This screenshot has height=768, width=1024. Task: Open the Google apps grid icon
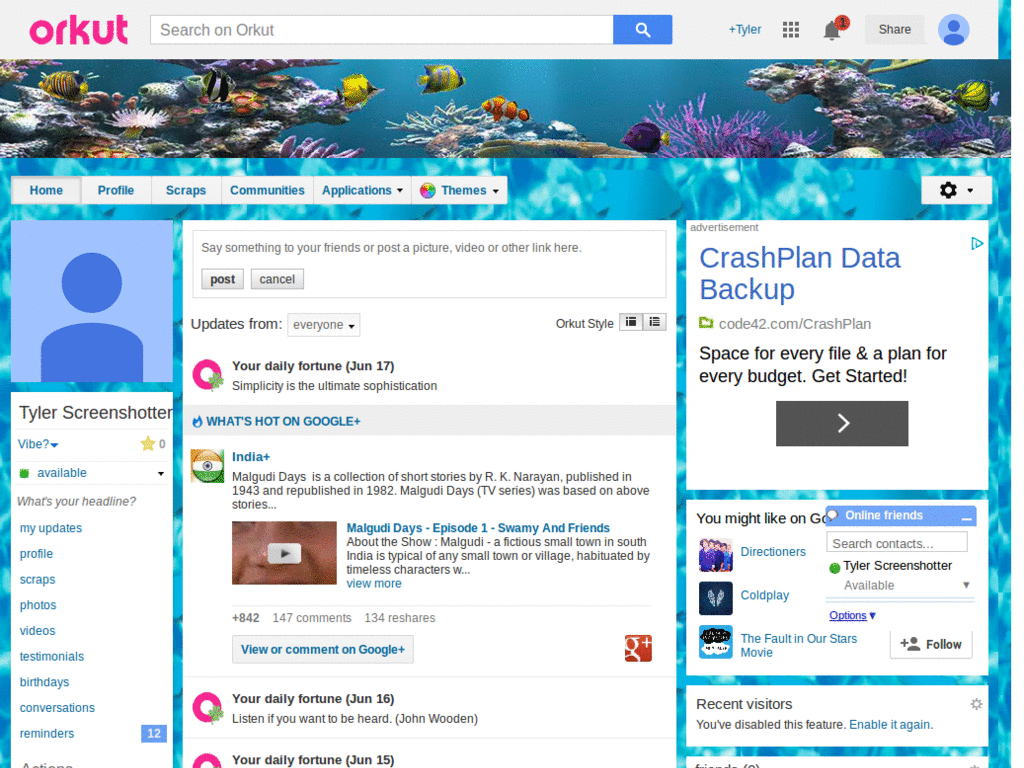click(x=790, y=30)
